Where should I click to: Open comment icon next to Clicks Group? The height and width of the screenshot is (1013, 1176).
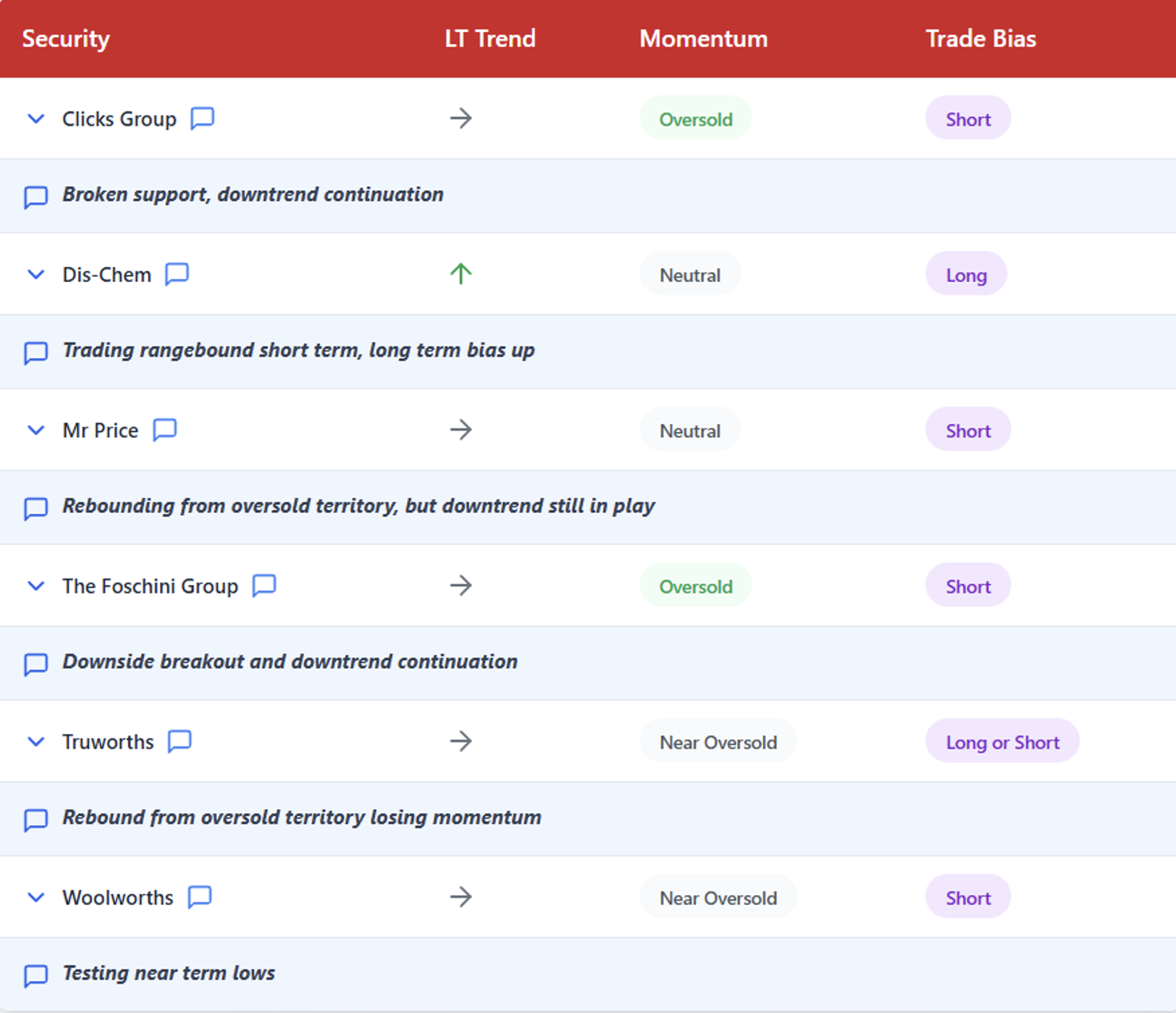203,118
